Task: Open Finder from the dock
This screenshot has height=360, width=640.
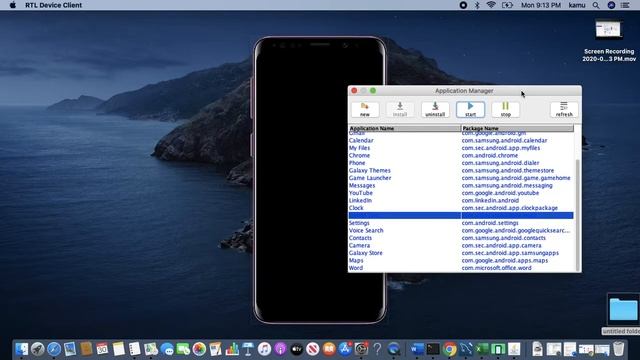Action: coord(22,349)
